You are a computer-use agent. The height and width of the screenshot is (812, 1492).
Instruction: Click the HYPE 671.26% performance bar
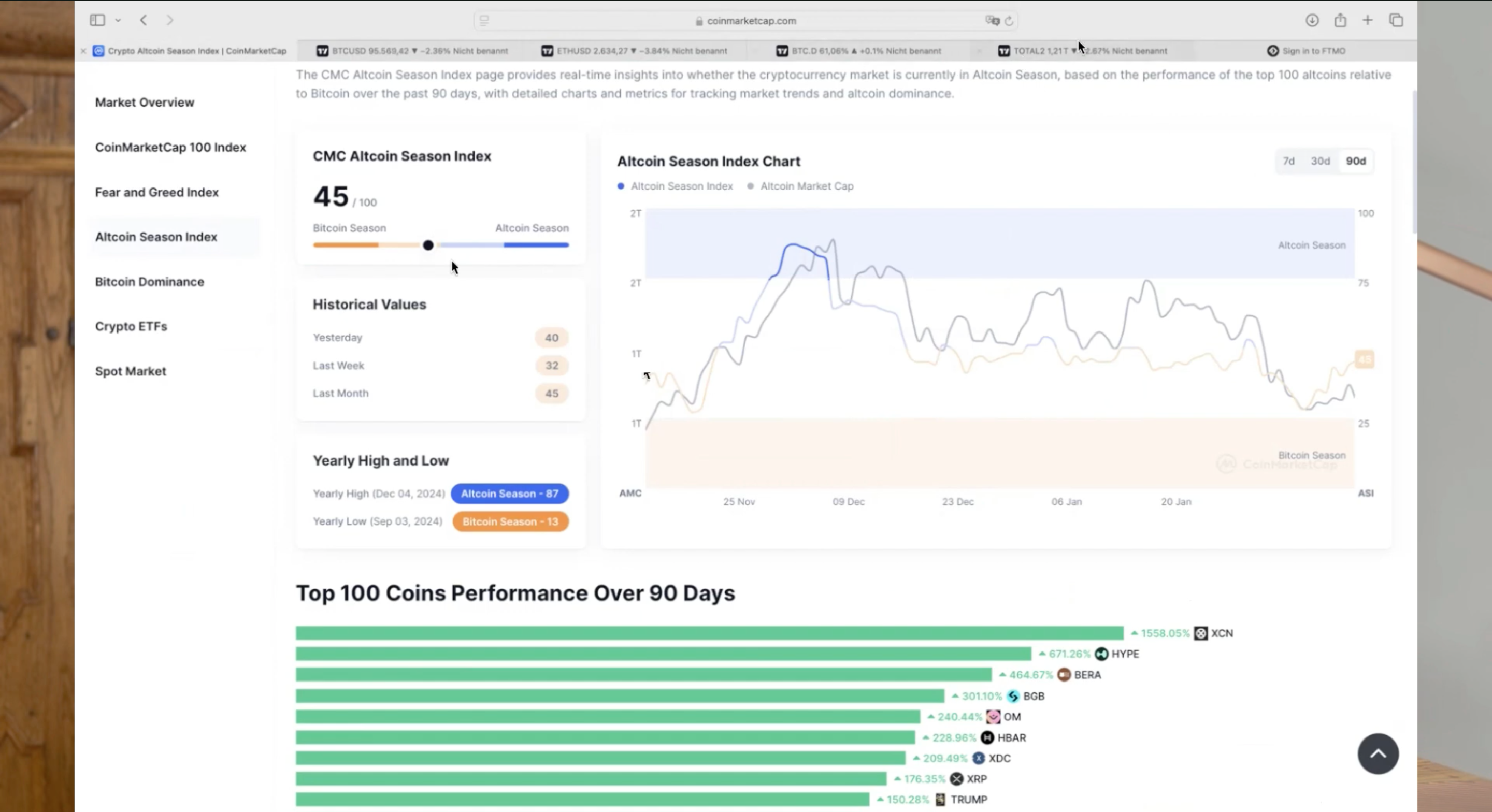[664, 654]
